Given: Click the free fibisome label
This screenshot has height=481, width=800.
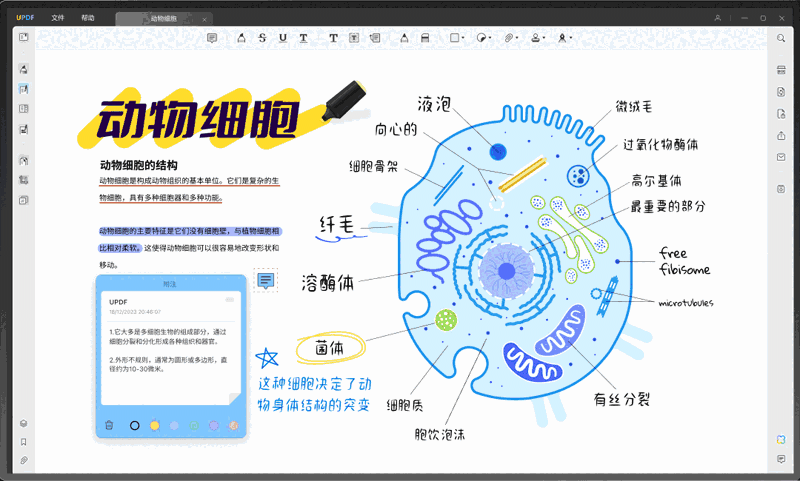Looking at the screenshot, I should 684,261.
